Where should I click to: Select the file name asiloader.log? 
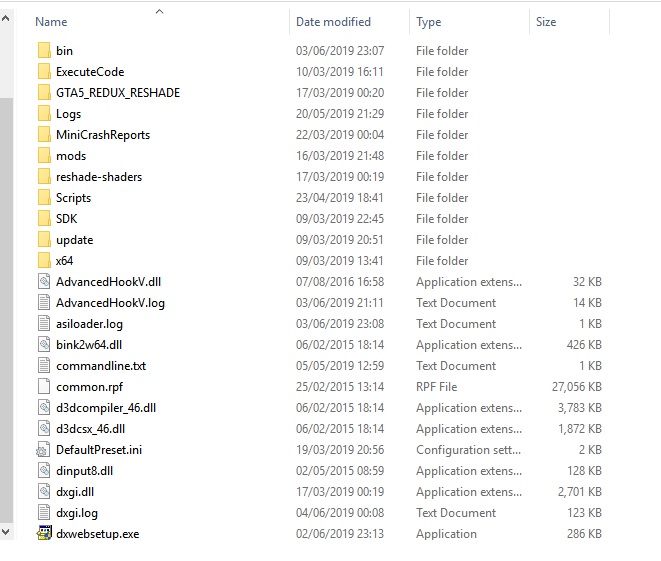coord(89,324)
